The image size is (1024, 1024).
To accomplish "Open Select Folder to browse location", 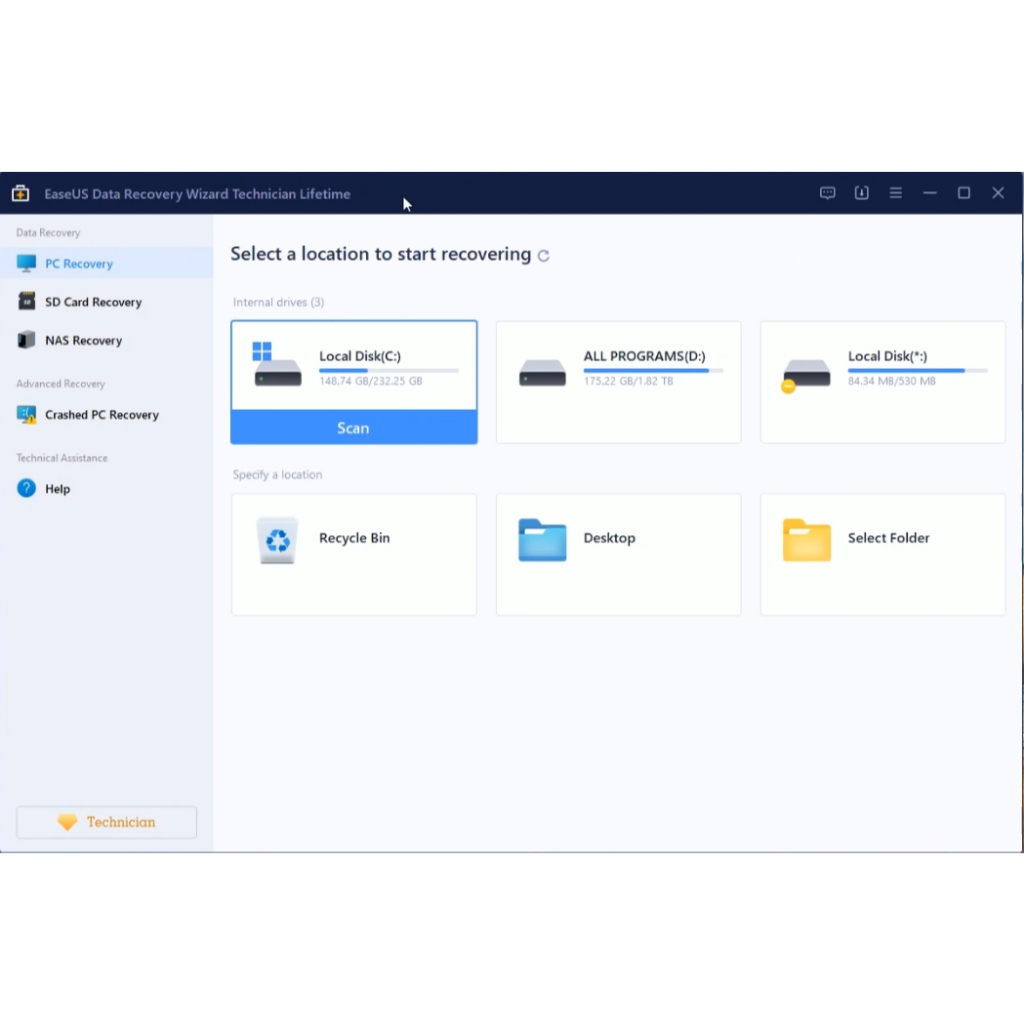I will (x=883, y=554).
